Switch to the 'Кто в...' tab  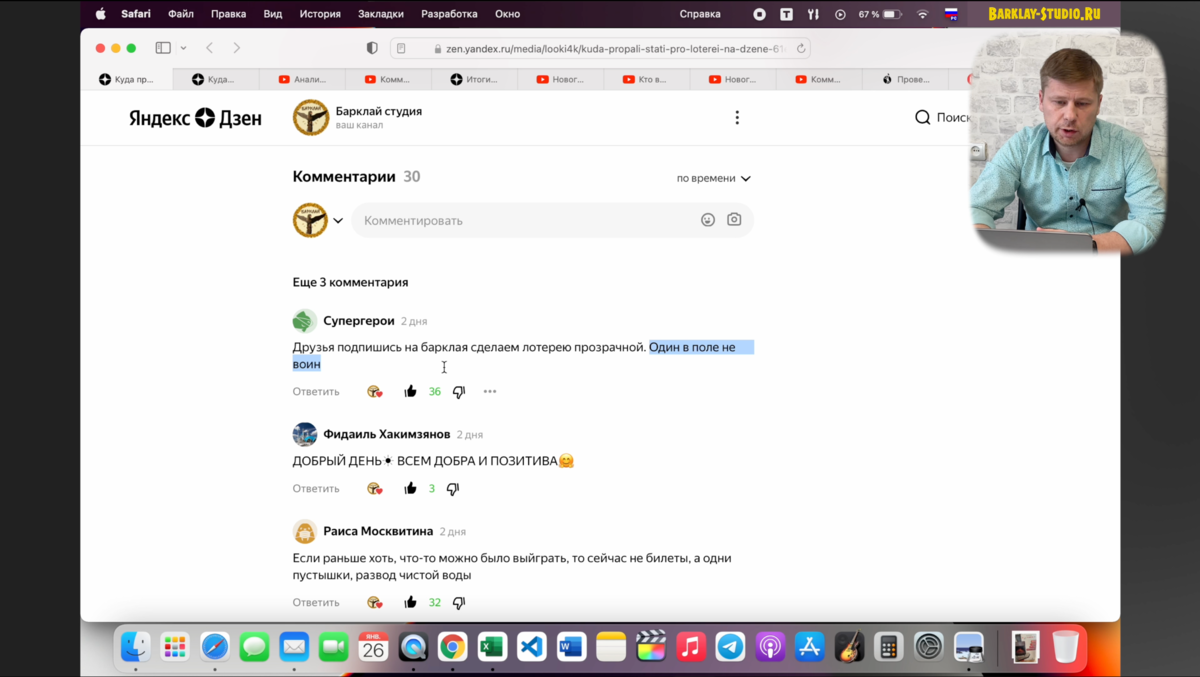tap(646, 79)
